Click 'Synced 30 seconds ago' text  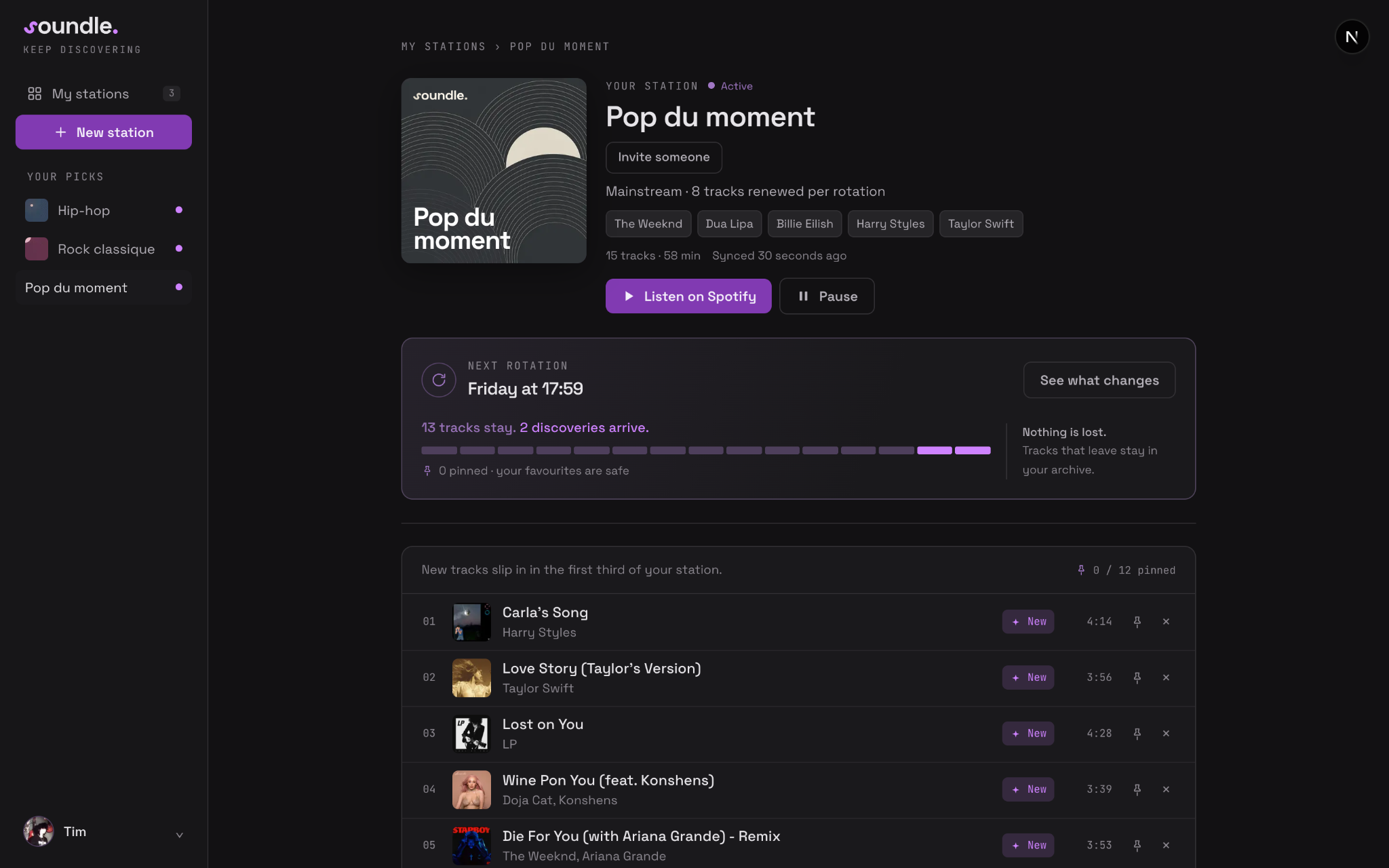pos(779,256)
